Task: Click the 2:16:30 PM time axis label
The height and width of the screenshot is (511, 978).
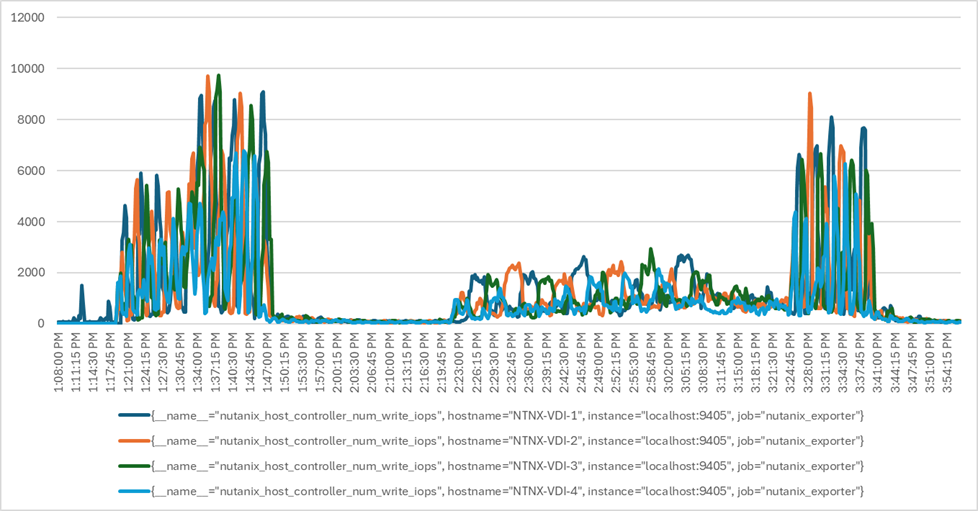Action: pyautogui.click(x=425, y=363)
